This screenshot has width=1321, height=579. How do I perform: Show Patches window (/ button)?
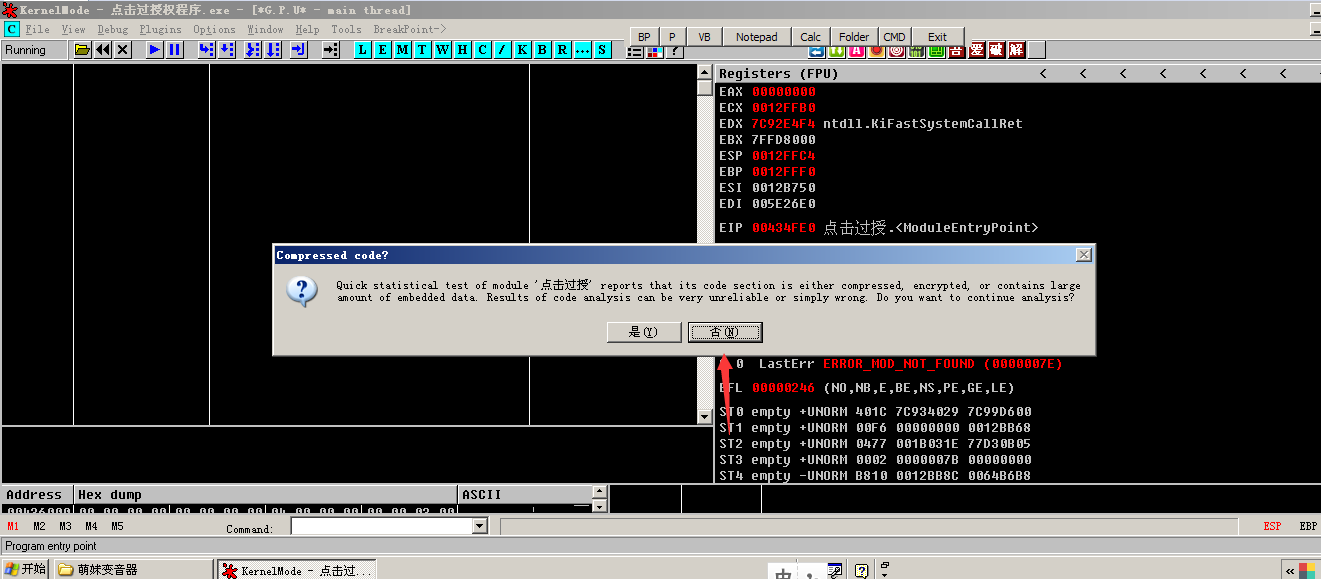point(502,50)
